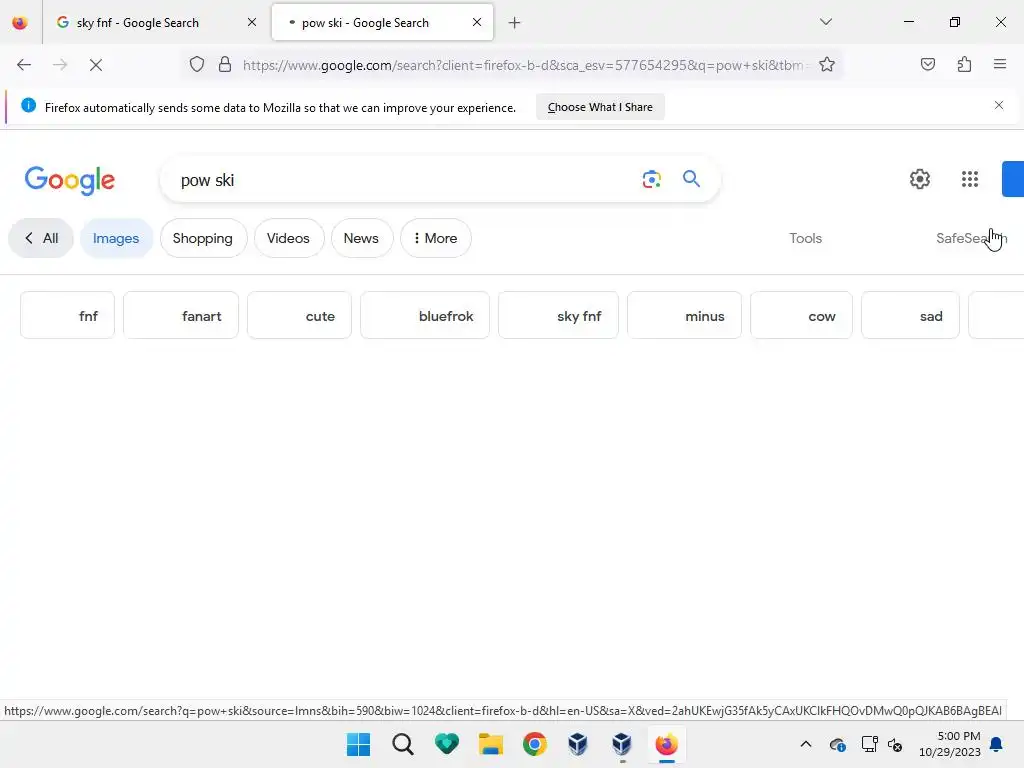Close the pow ski tab
This screenshot has height=768, width=1024.
[x=477, y=22]
